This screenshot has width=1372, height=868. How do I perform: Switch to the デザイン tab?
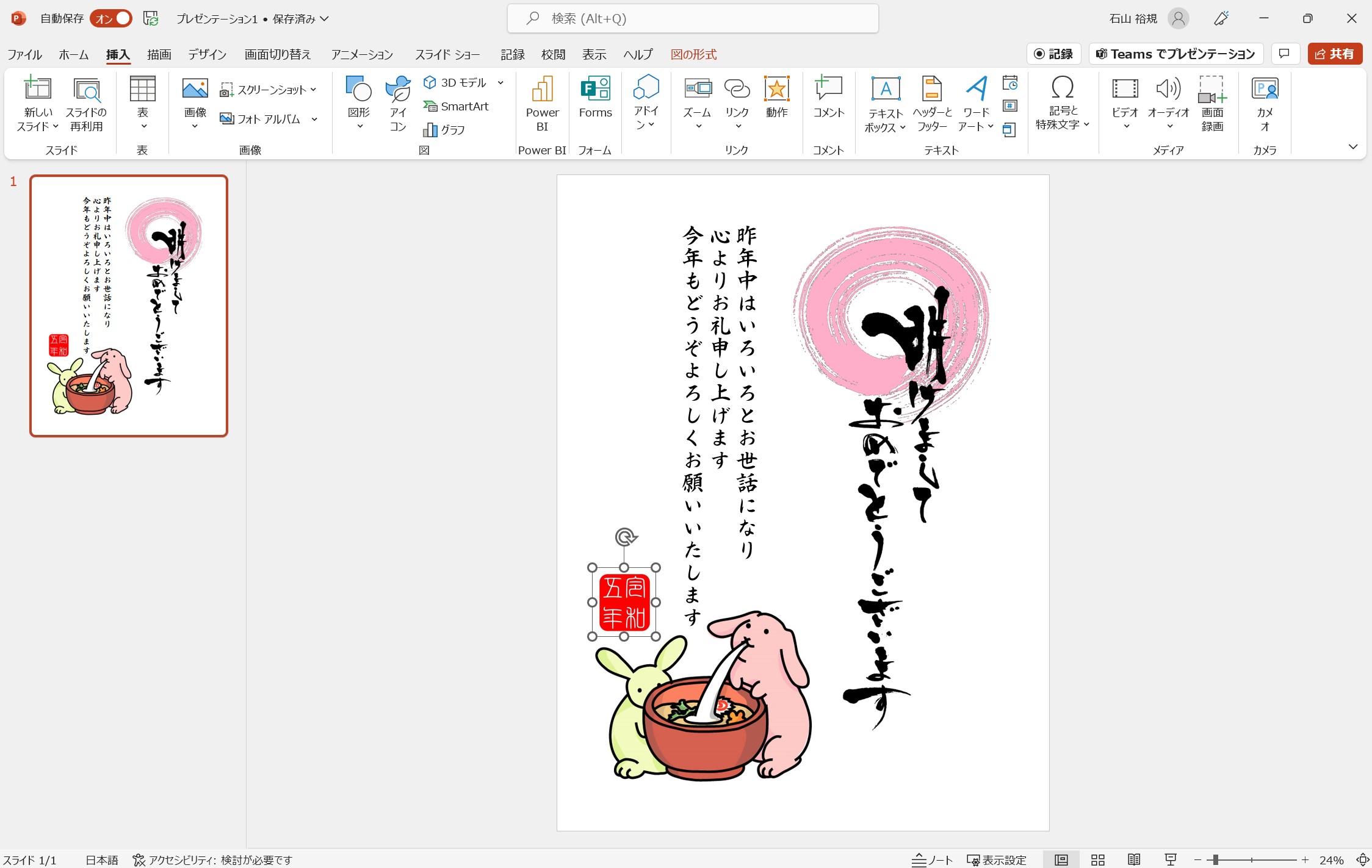[206, 54]
